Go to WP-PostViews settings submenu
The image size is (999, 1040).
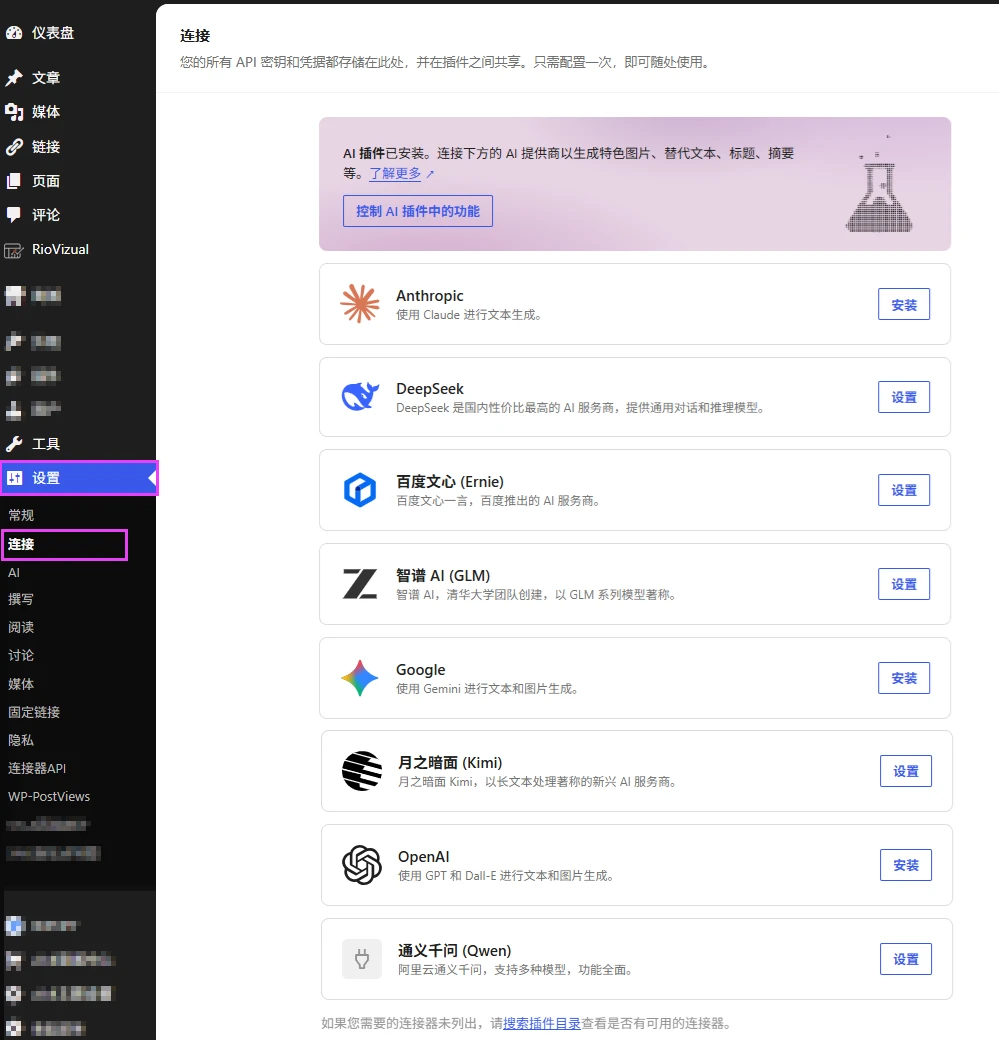[49, 796]
